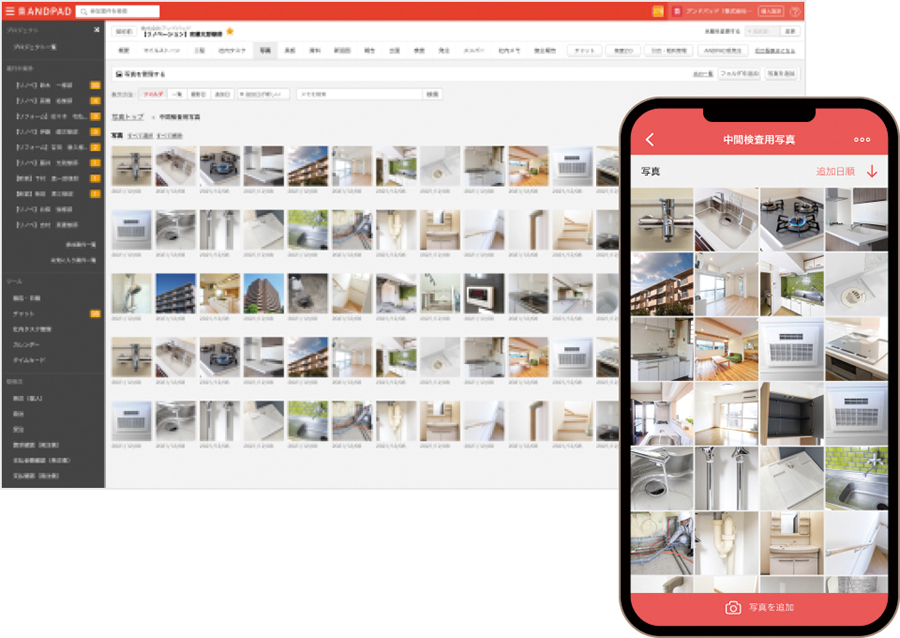Select the フォルダ display mode toggle

(x=153, y=94)
